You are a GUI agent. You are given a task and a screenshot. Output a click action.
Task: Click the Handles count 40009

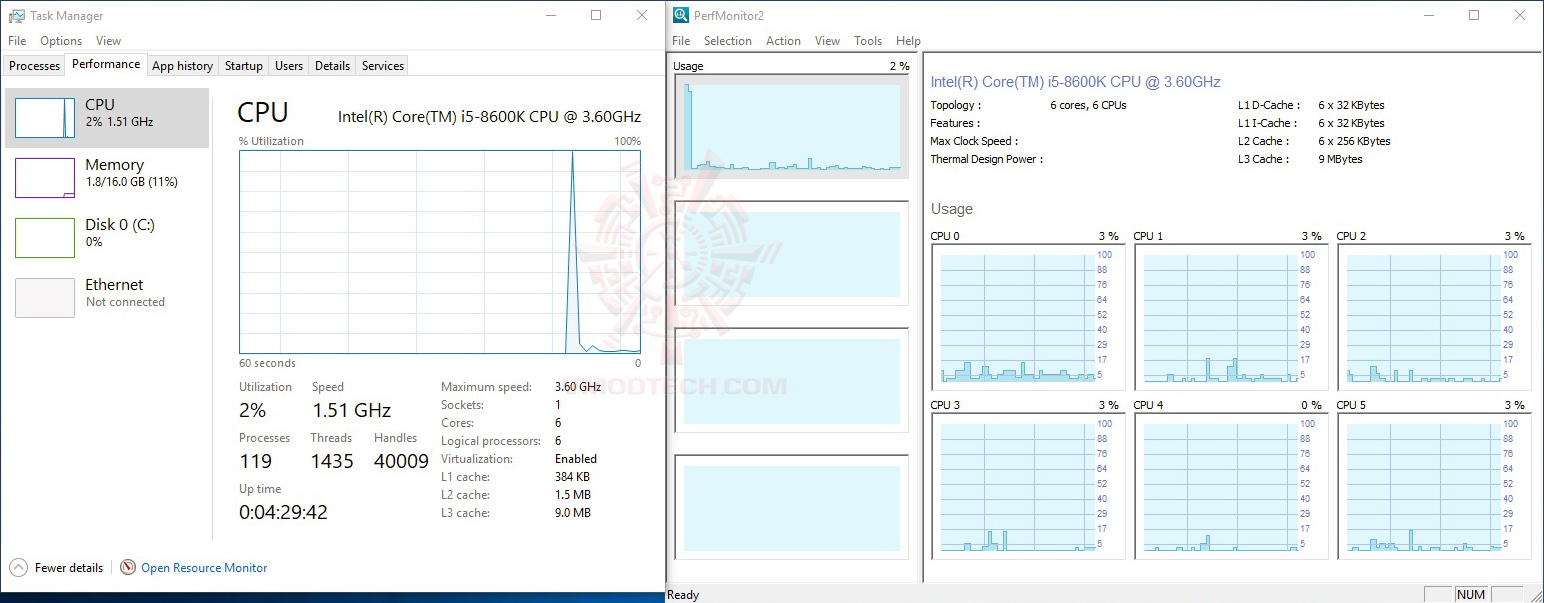click(401, 461)
